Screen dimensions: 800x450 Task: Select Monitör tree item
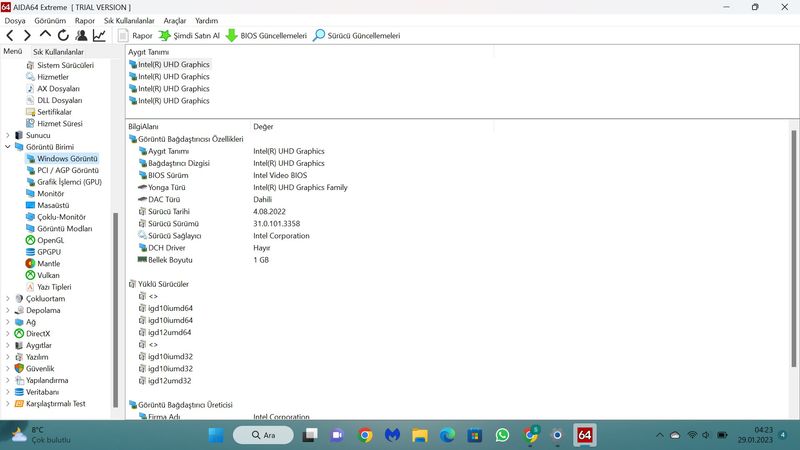coord(45,194)
